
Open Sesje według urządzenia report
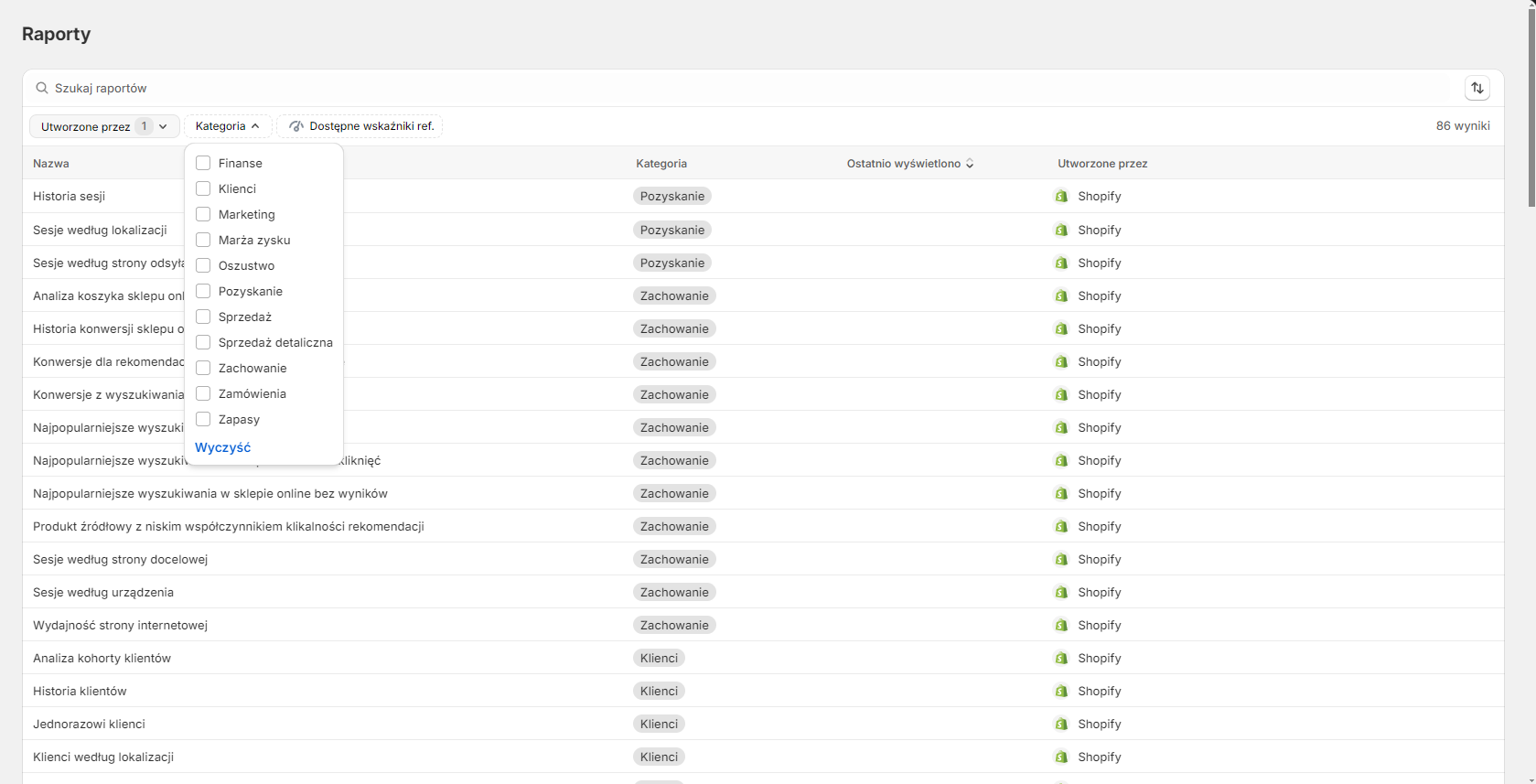tap(103, 592)
